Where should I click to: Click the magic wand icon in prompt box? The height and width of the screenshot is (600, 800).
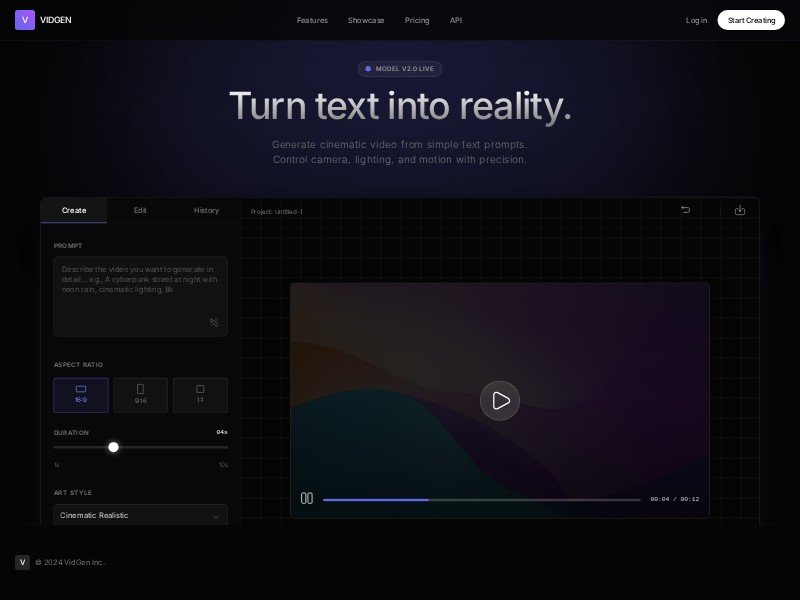tap(214, 322)
